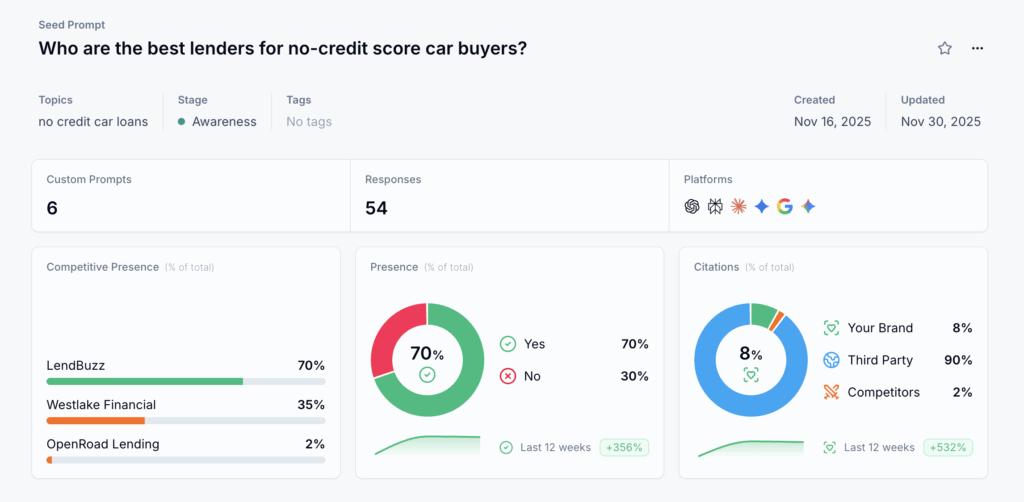
Task: Click the ChatGPT platform icon
Action: 692,206
